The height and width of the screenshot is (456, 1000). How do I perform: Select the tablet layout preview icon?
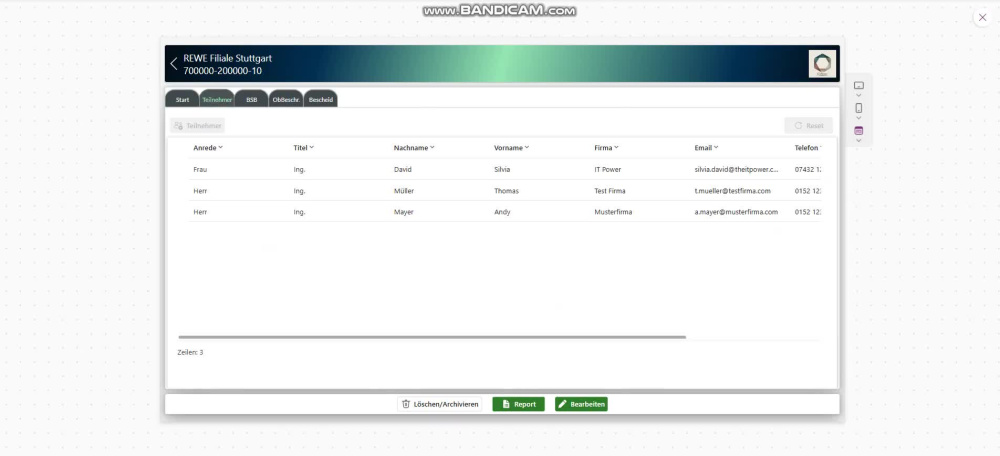coord(858,85)
